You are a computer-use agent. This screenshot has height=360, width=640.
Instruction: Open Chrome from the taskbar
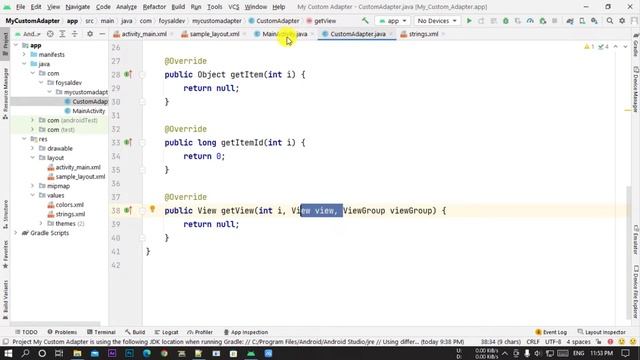(x=164, y=353)
